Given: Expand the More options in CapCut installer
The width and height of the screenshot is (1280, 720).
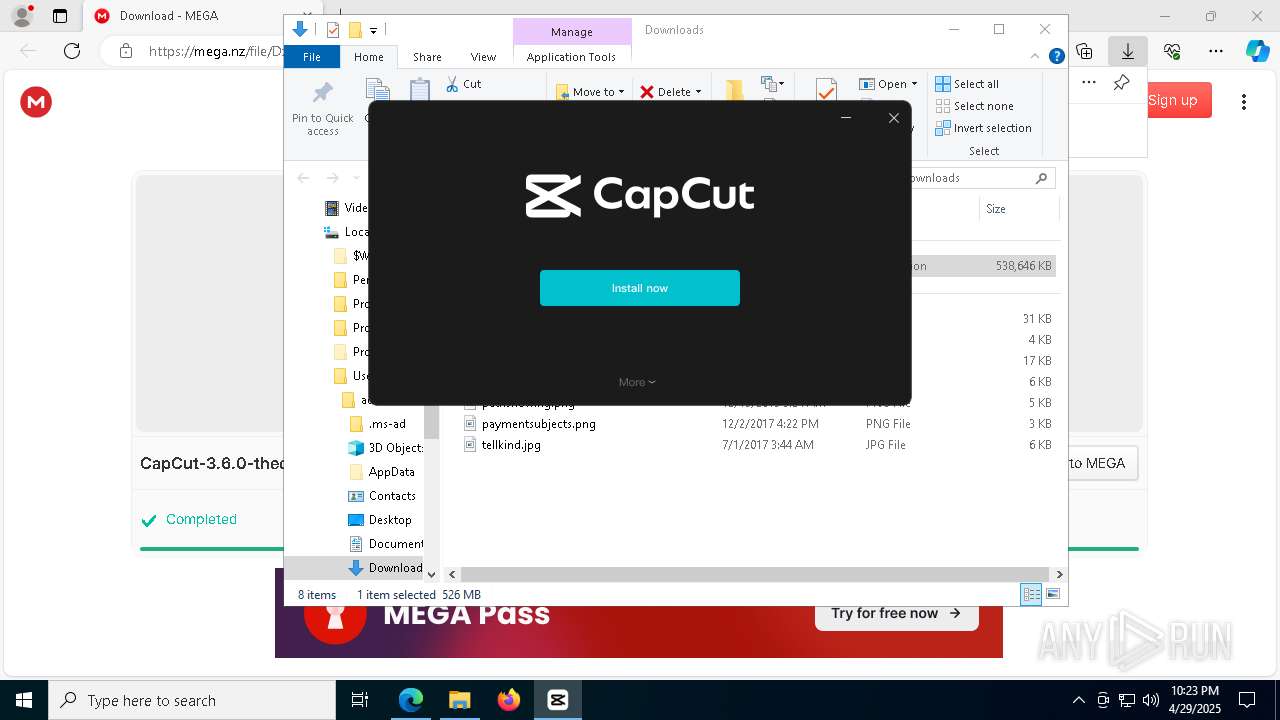Looking at the screenshot, I should 637,382.
